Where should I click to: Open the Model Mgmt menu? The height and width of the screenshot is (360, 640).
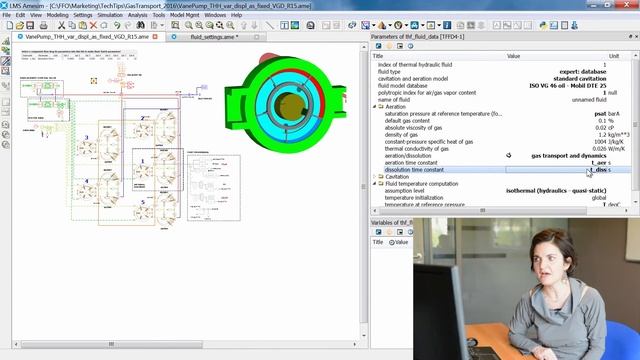click(184, 15)
